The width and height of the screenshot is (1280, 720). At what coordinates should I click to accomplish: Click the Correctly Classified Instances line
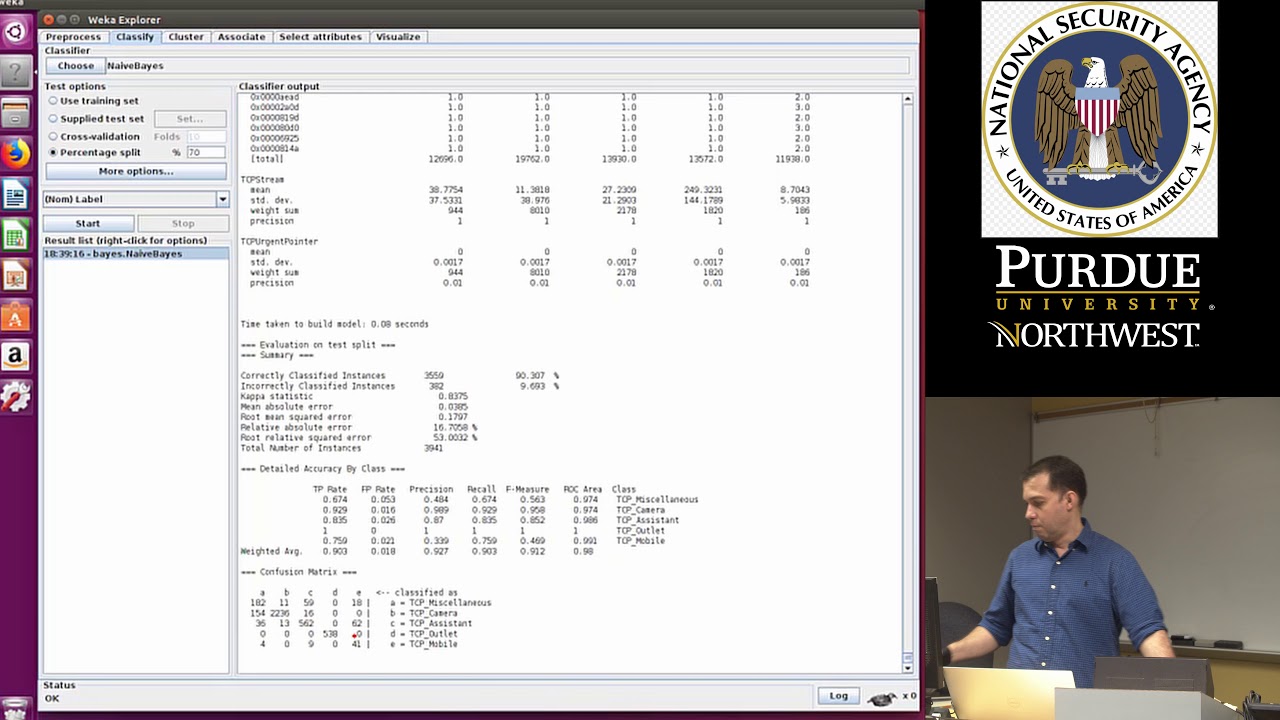[x=399, y=376]
